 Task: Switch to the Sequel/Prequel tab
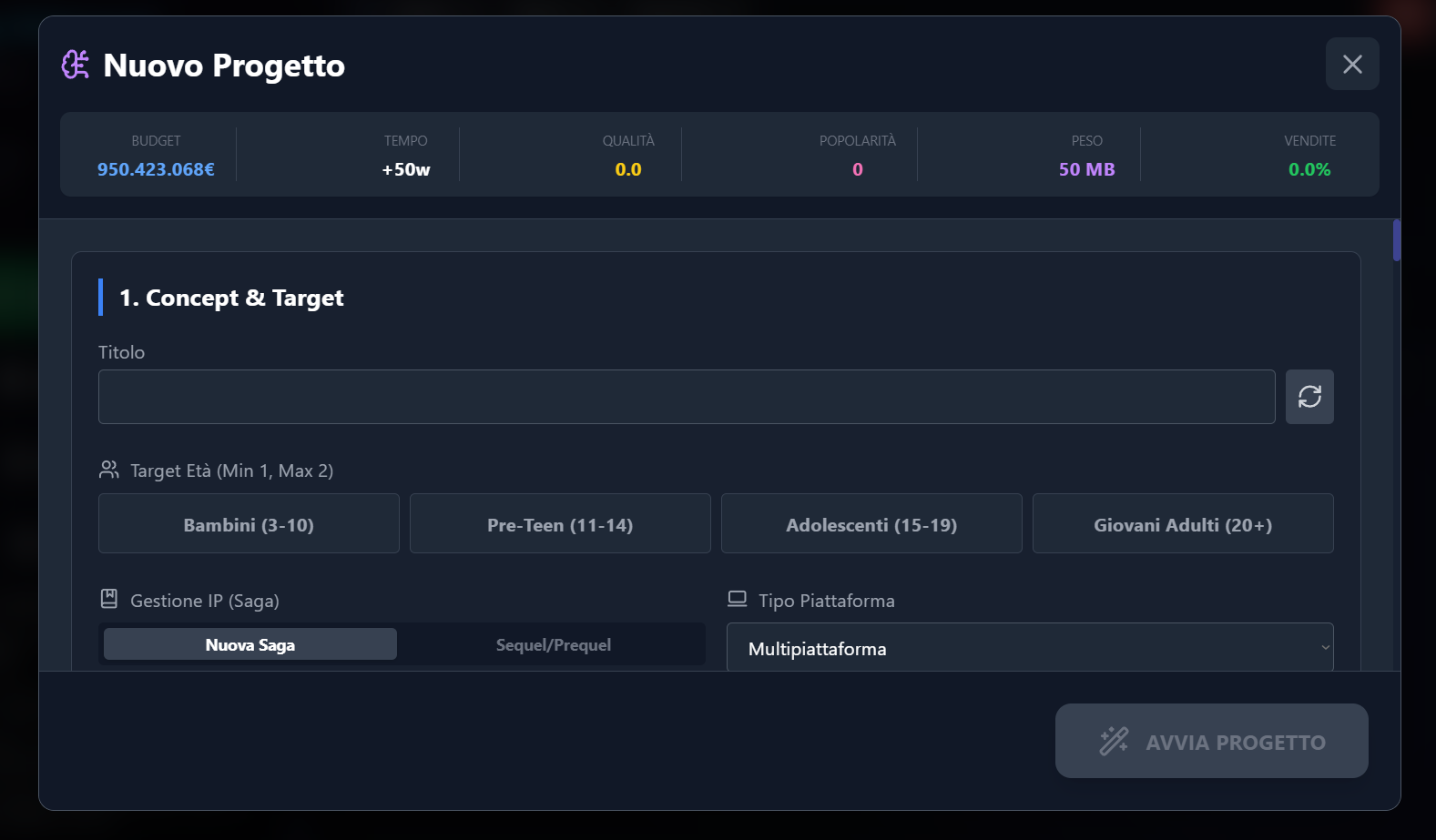click(553, 644)
